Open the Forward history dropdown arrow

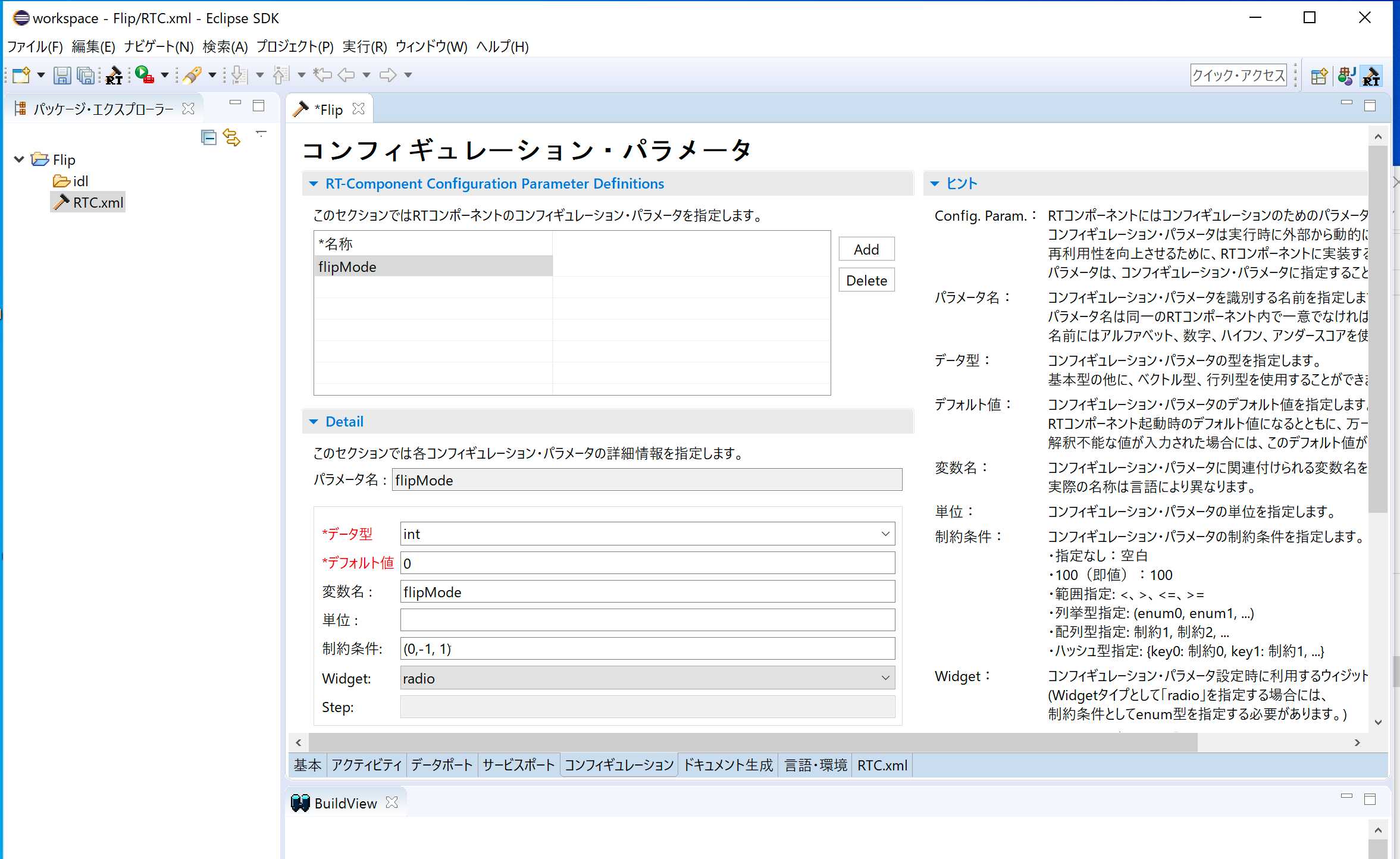click(408, 75)
